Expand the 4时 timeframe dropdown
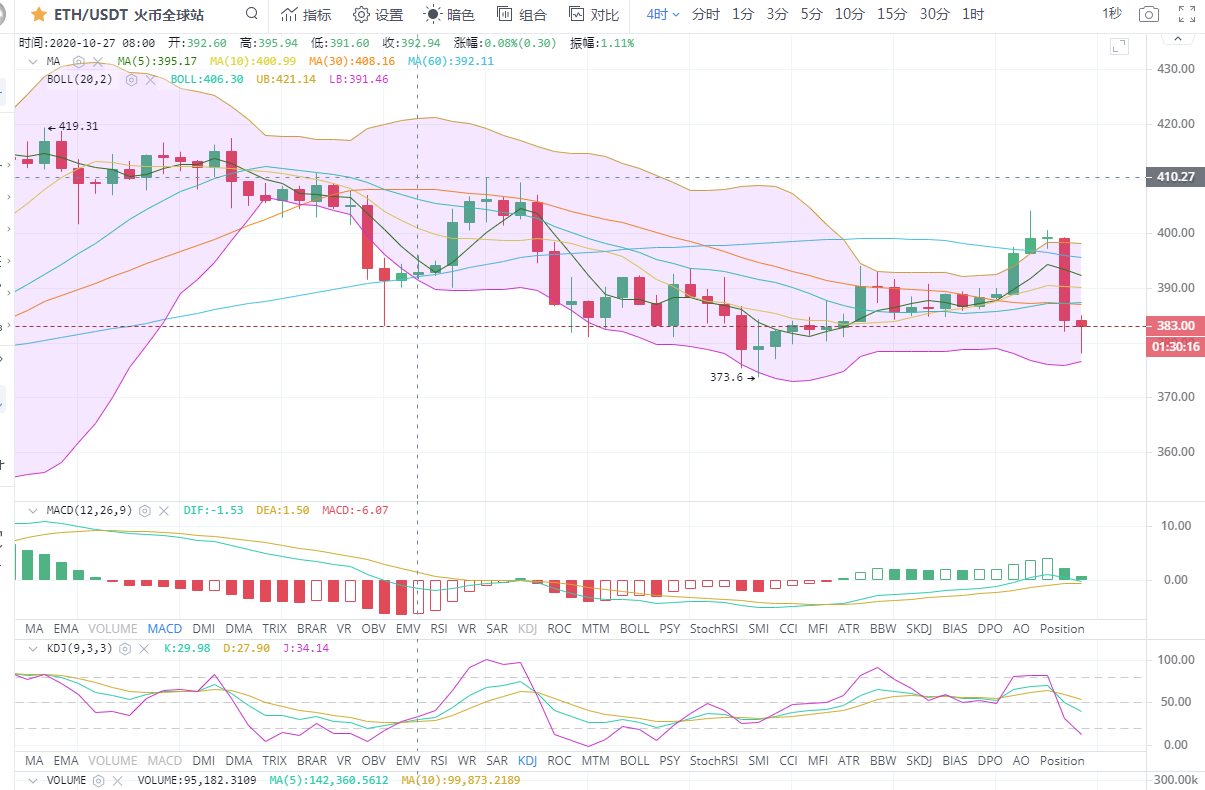Viewport: 1205px width, 790px height. (x=662, y=15)
